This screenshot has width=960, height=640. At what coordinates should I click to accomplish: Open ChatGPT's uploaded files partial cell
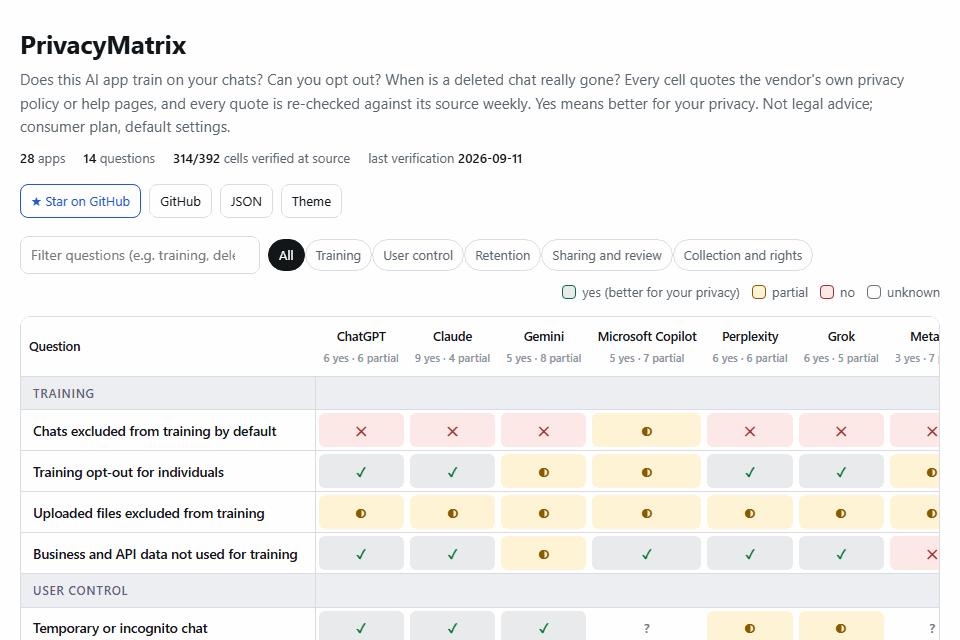coord(361,513)
